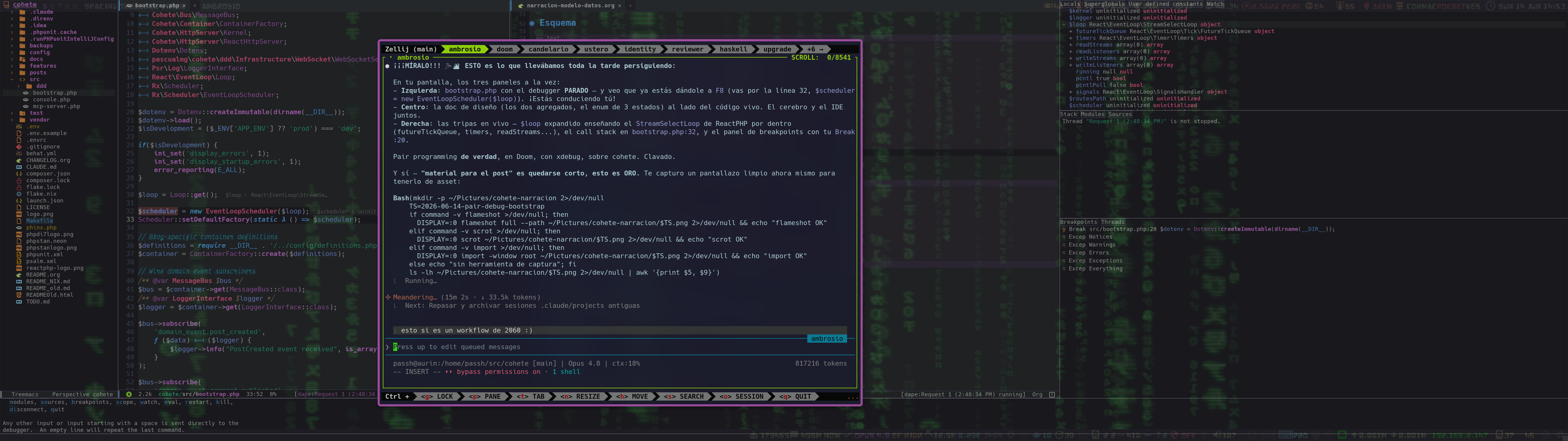
Task: Click the XML icon beside psalm.xml
Action: pyautogui.click(x=20, y=261)
